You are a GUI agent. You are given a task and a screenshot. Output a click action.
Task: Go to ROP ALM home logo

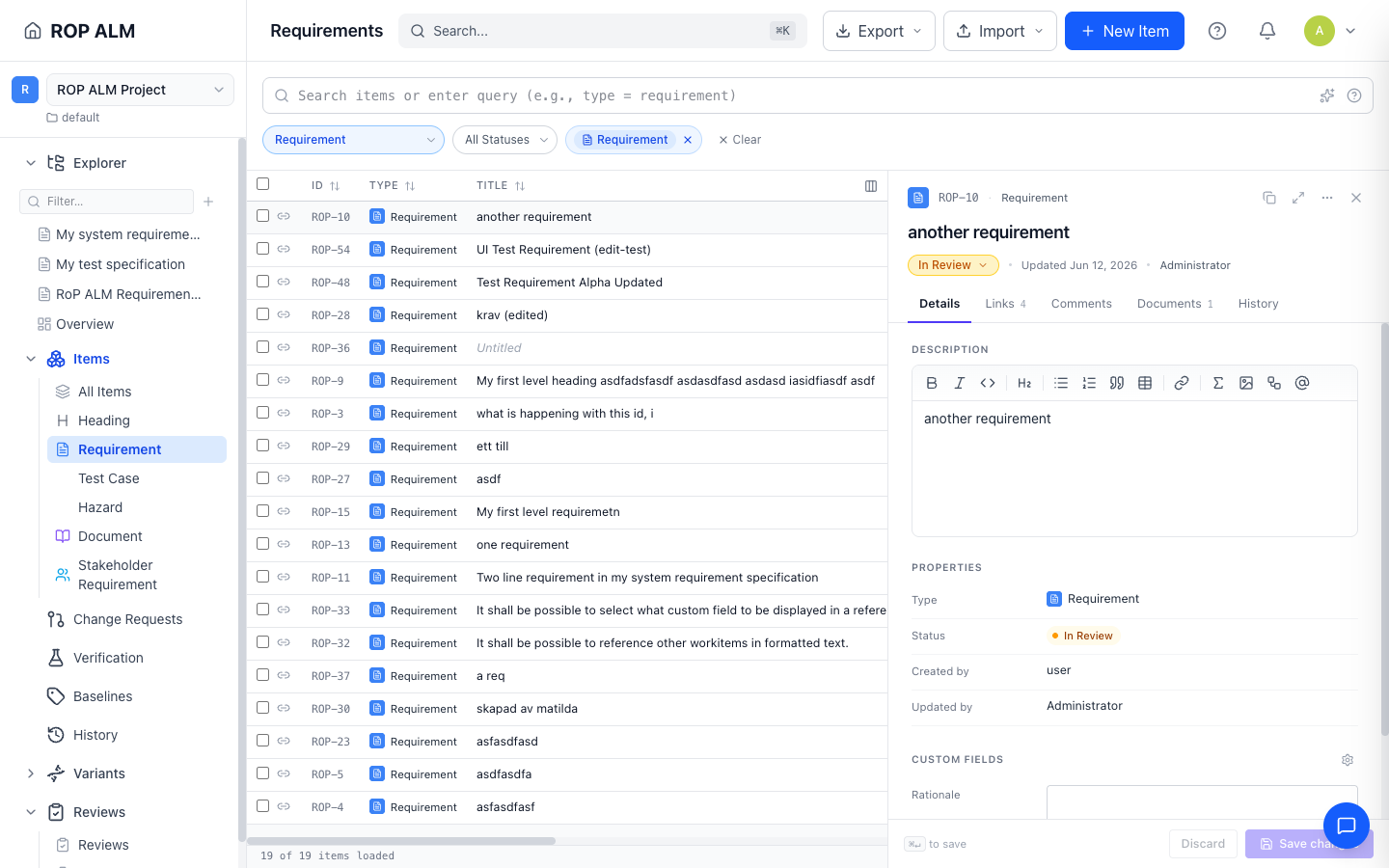pos(80,31)
